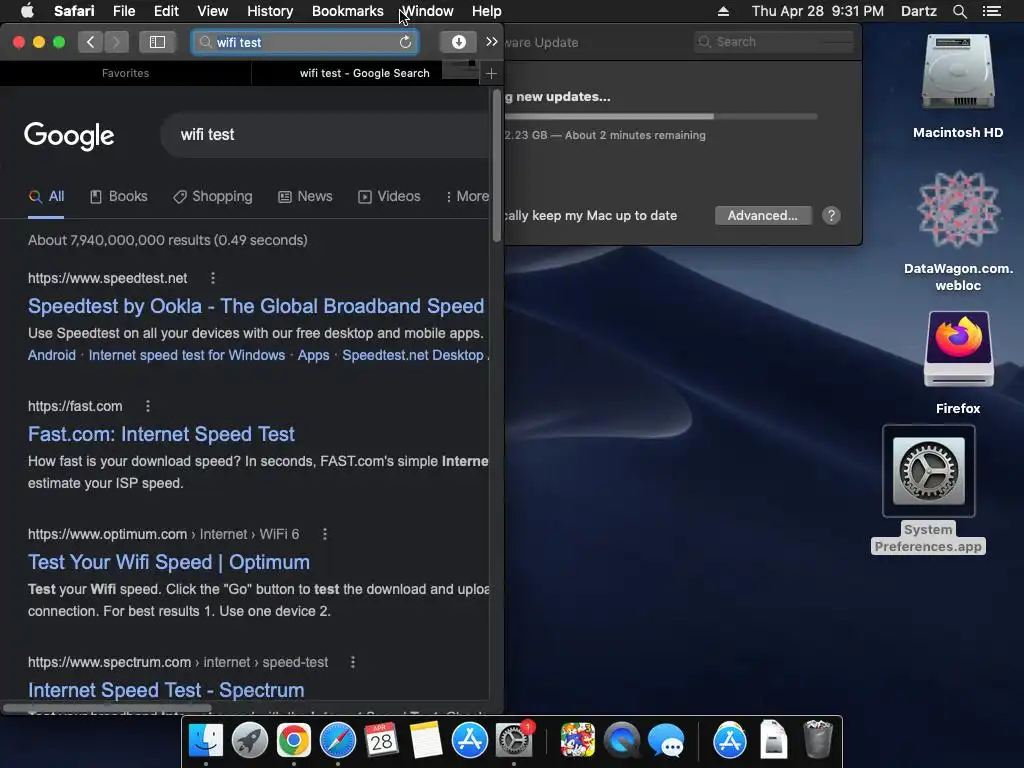Screen dimensions: 1024x768
Task: Open QuickTime Player from the Dock
Action: coord(622,741)
